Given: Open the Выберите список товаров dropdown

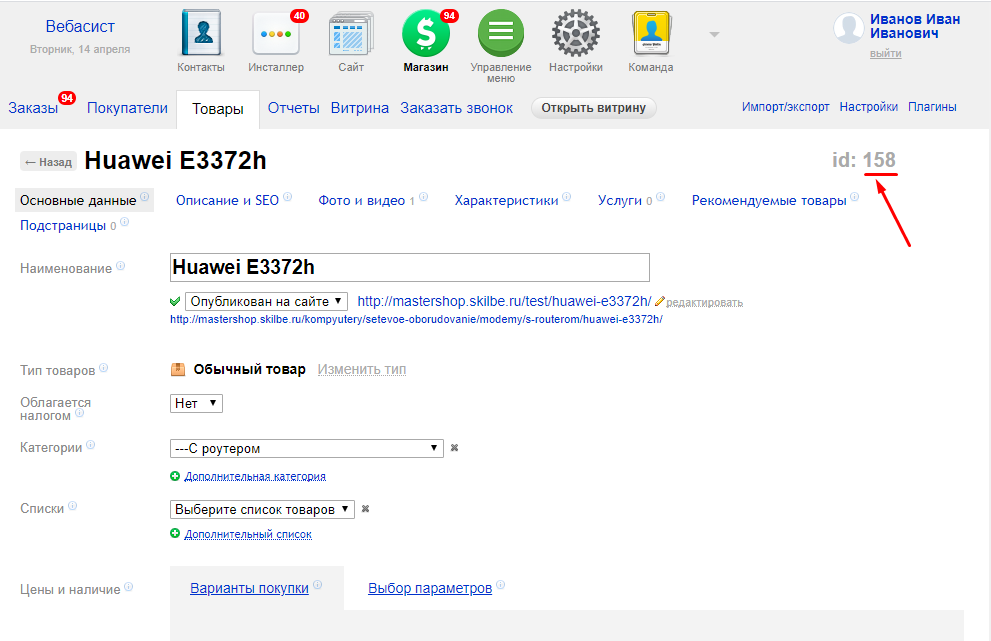Looking at the screenshot, I should click(x=262, y=509).
